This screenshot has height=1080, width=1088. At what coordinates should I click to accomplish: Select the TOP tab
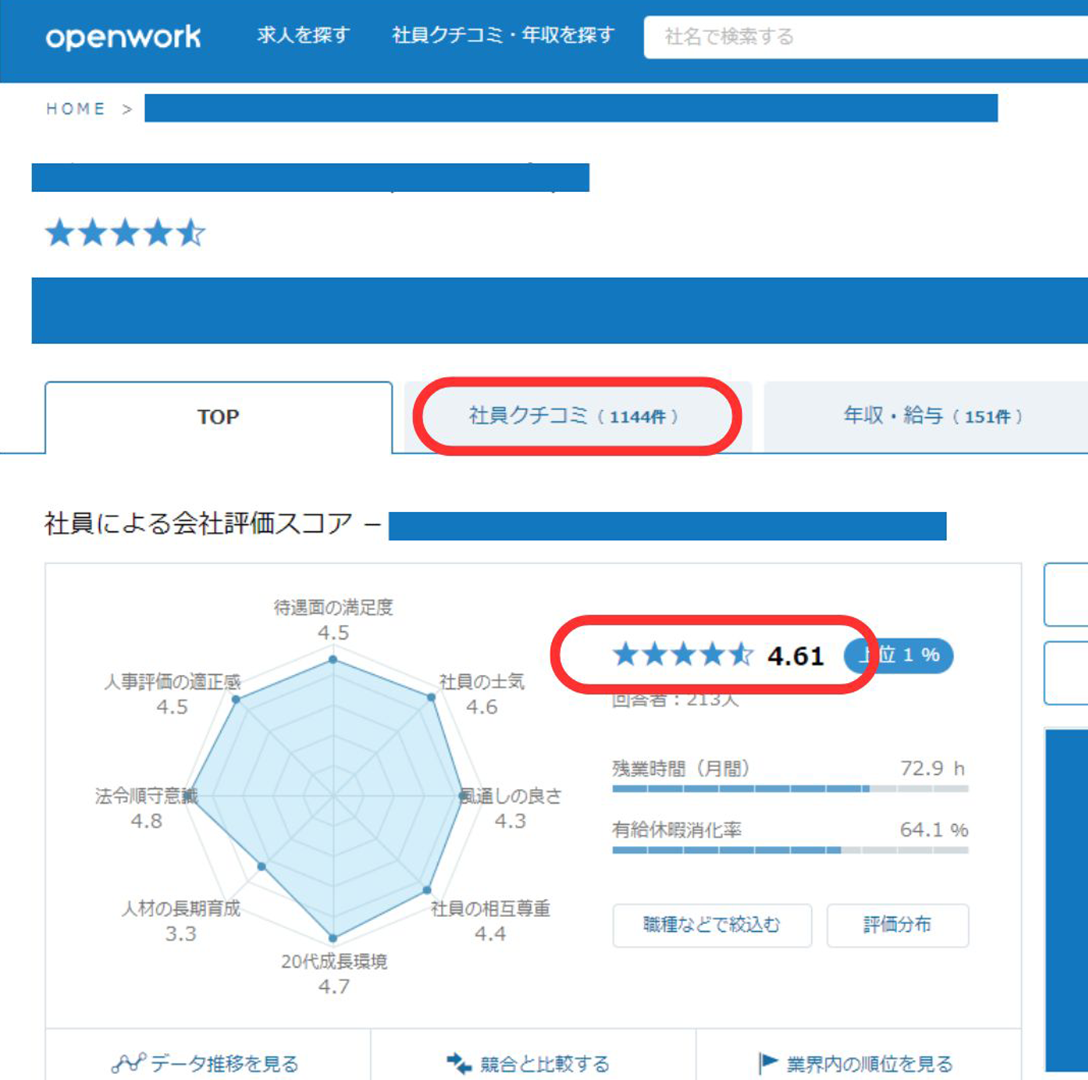218,417
